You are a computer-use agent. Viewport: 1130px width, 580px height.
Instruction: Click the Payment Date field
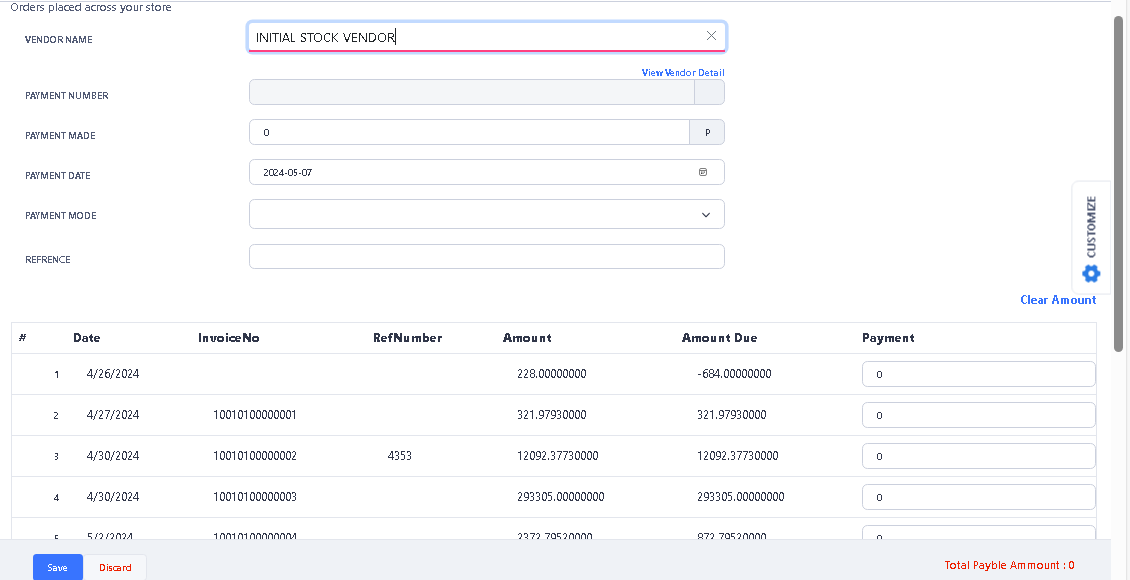click(470, 172)
